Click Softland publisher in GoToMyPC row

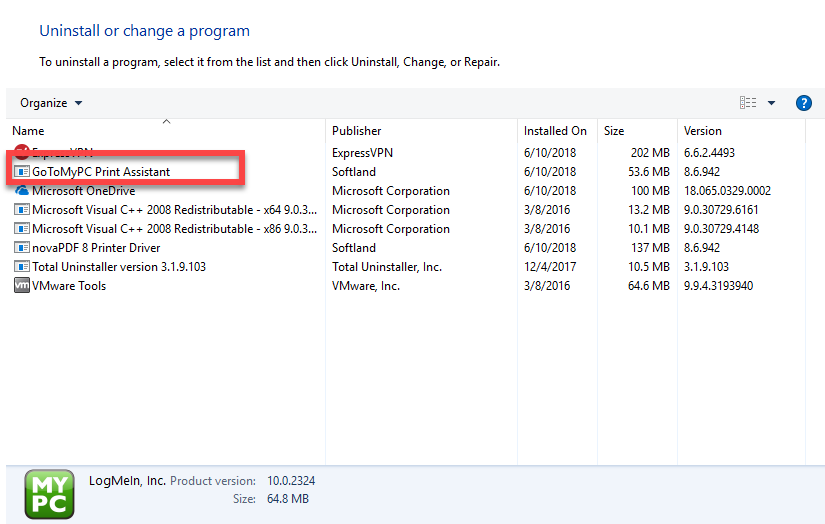tap(354, 172)
